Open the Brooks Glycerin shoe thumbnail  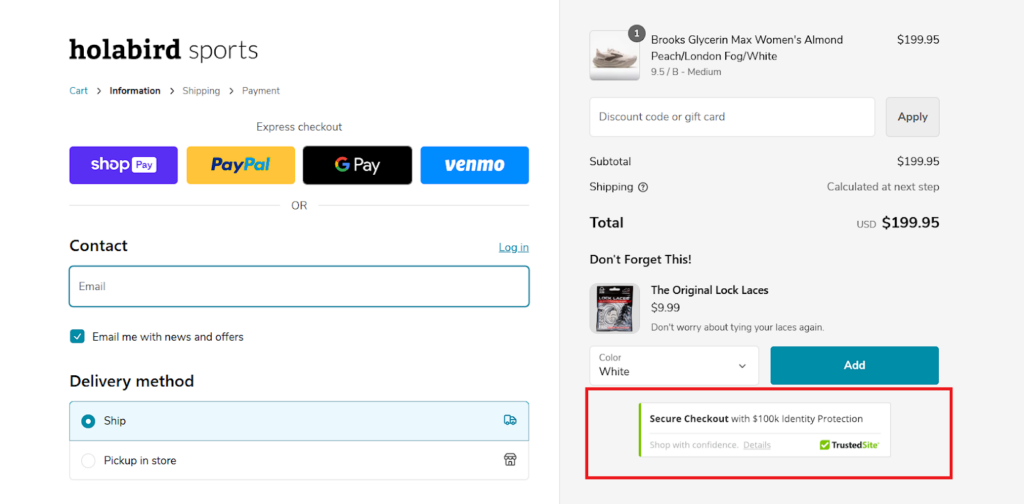(x=615, y=55)
